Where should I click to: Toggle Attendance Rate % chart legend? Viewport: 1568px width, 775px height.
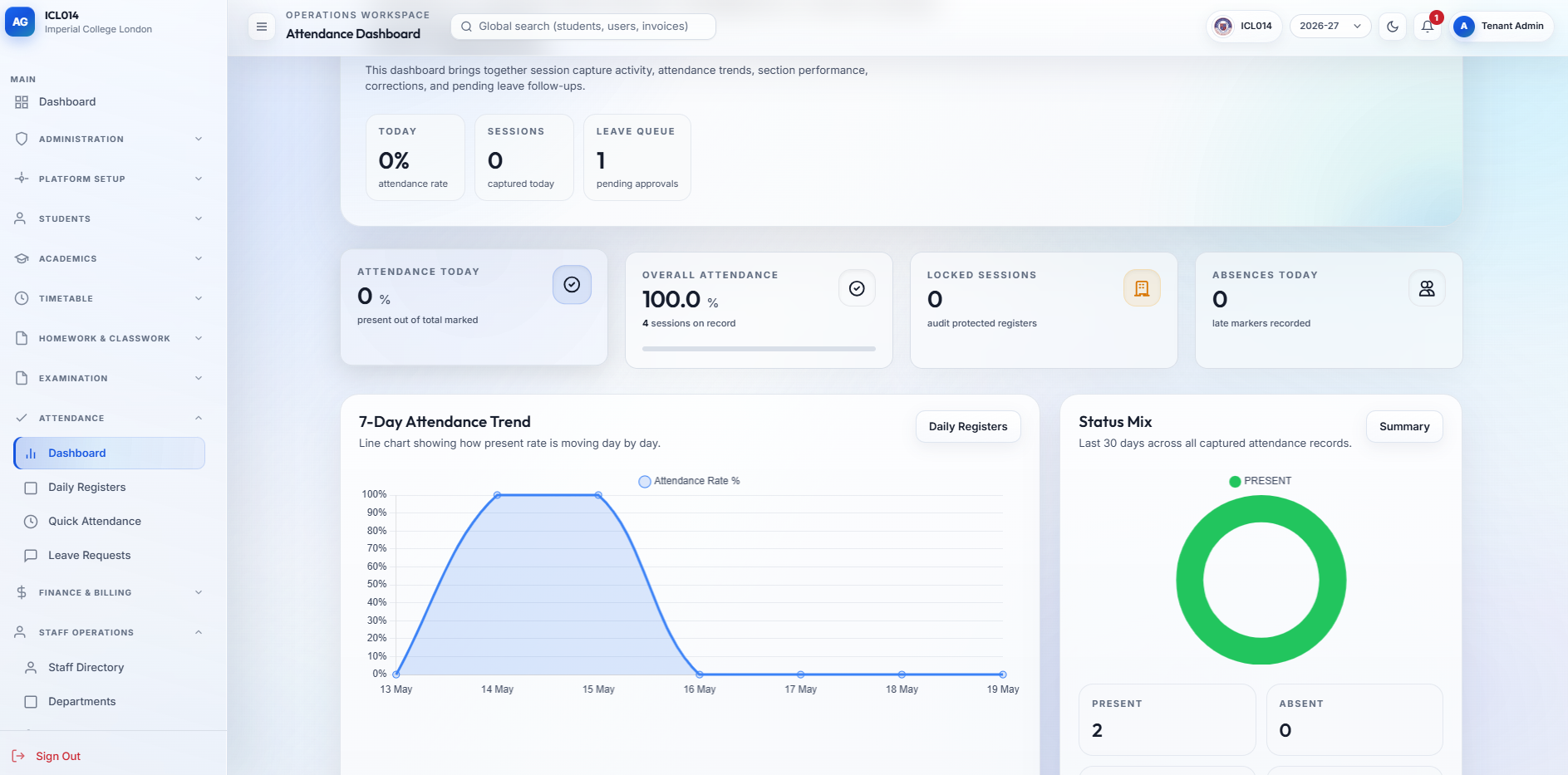click(x=689, y=481)
